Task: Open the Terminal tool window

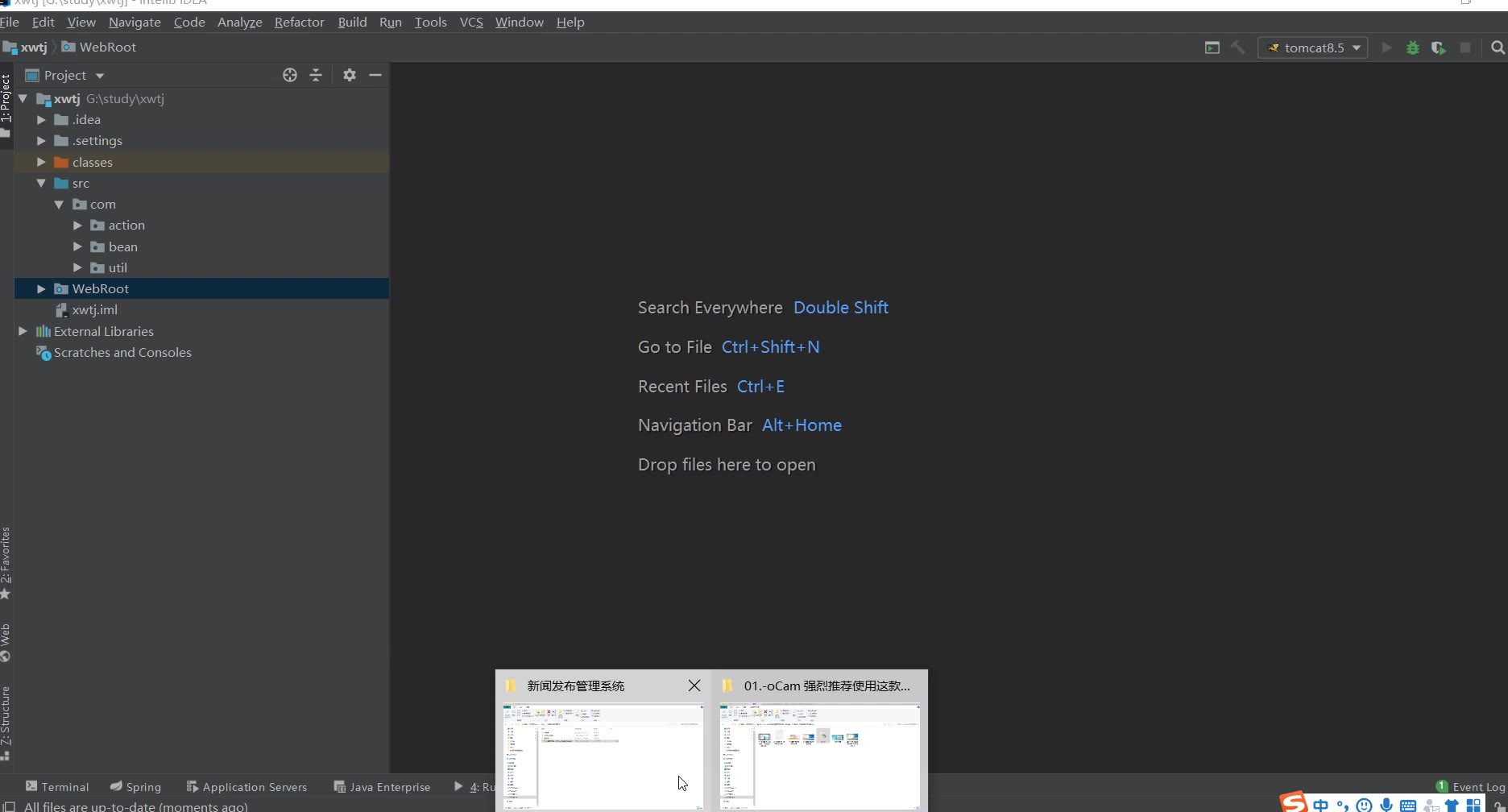Action: click(x=57, y=786)
